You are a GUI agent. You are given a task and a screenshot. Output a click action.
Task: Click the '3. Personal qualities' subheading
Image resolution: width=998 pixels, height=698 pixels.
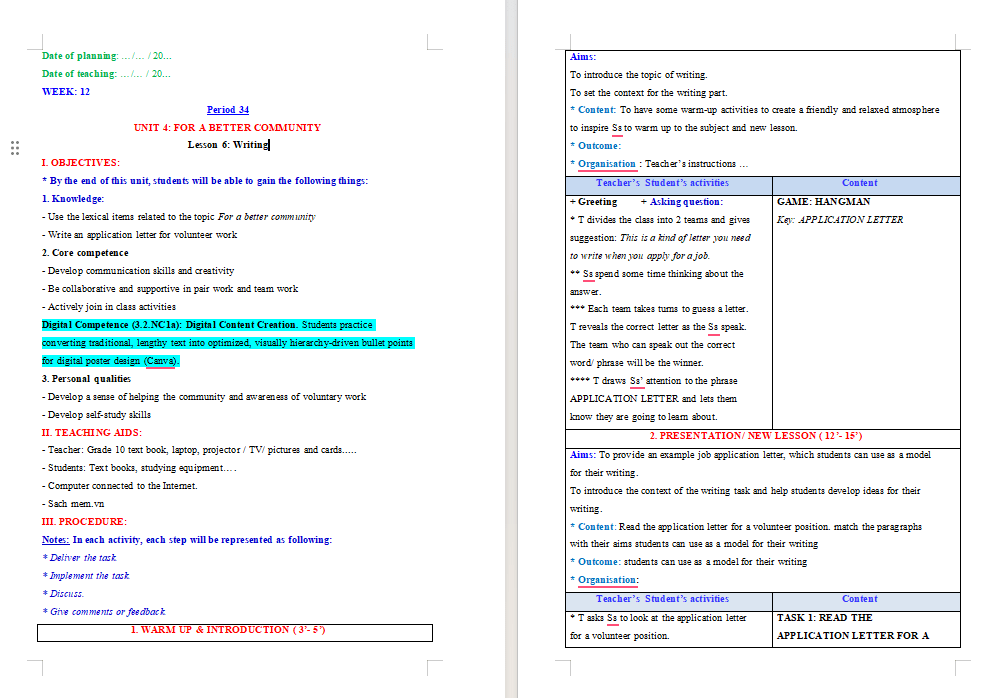click(x=86, y=379)
